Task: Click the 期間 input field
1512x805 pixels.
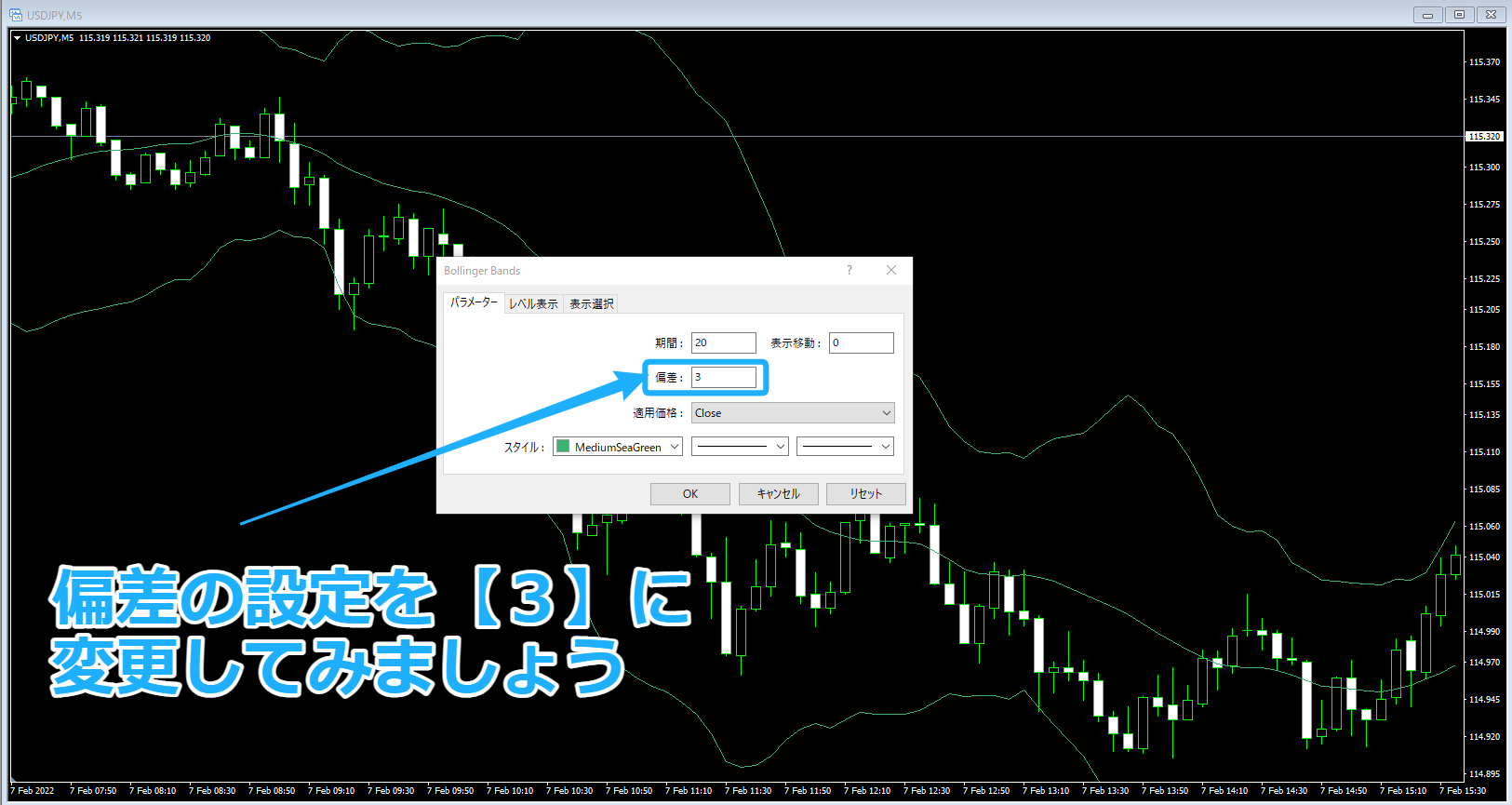Action: 723,342
